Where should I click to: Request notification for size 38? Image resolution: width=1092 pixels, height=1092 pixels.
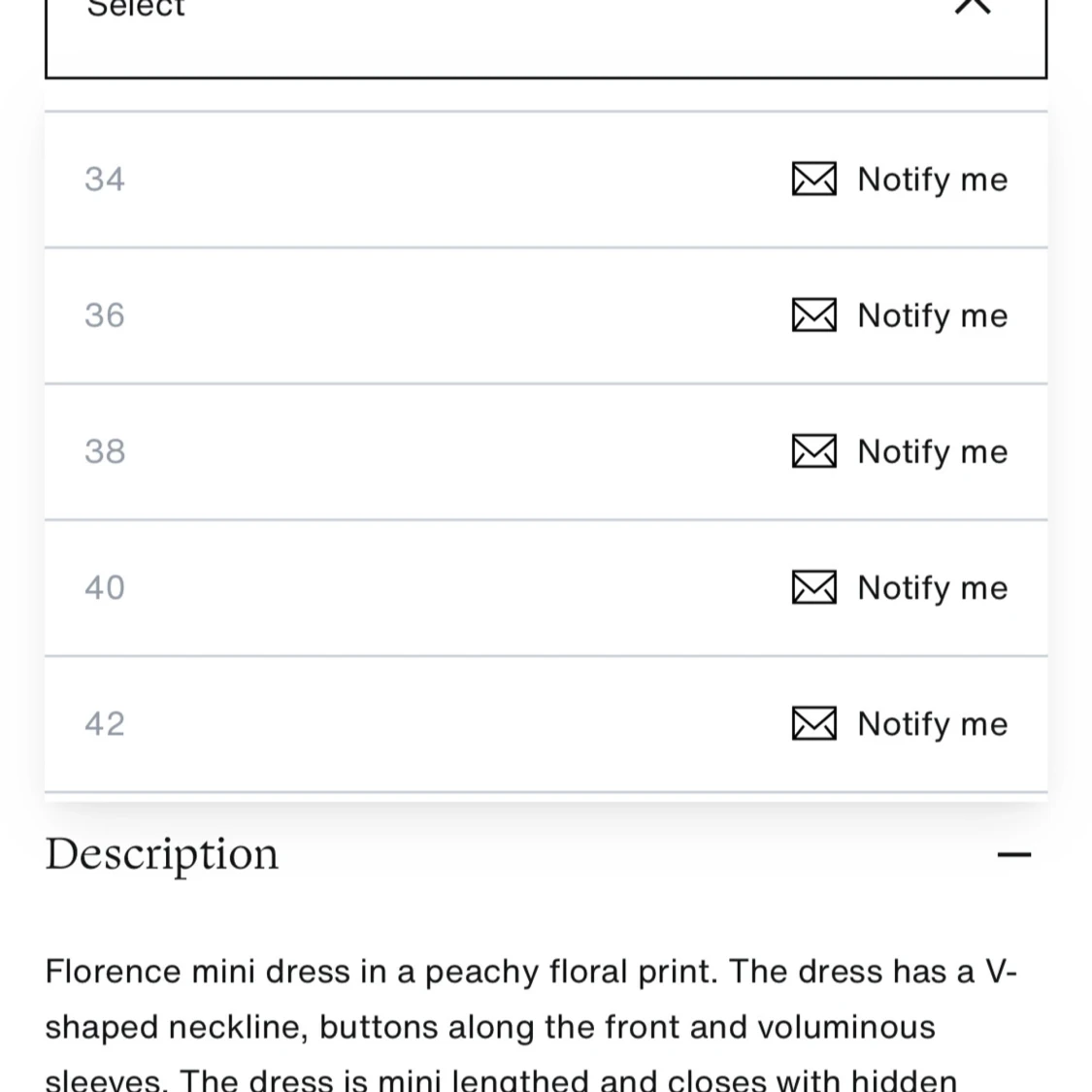point(932,451)
